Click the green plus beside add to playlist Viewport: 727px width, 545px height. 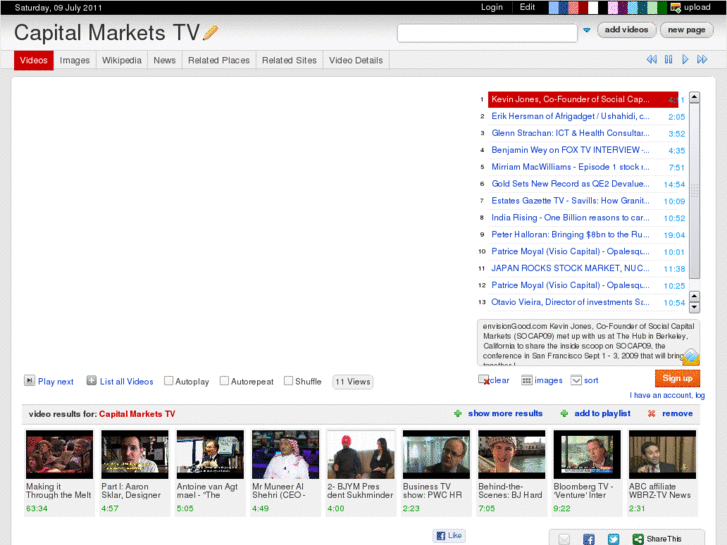click(564, 413)
